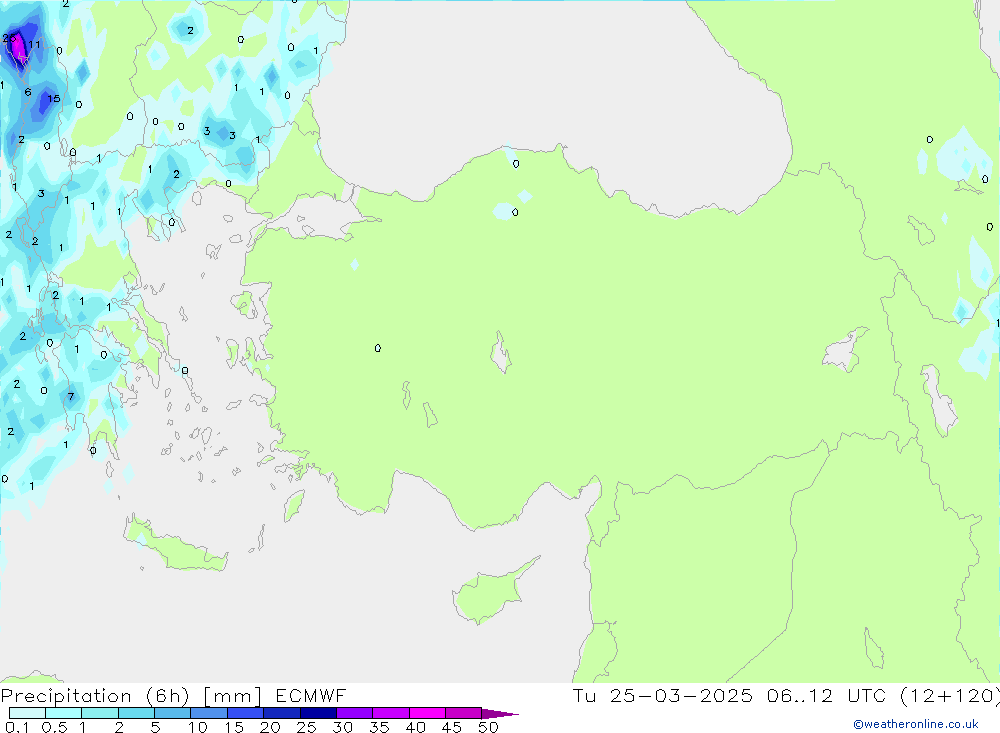This screenshot has height=733, width=1000.
Task: Select the 2–5 mm legend swatch
Action: (136, 713)
